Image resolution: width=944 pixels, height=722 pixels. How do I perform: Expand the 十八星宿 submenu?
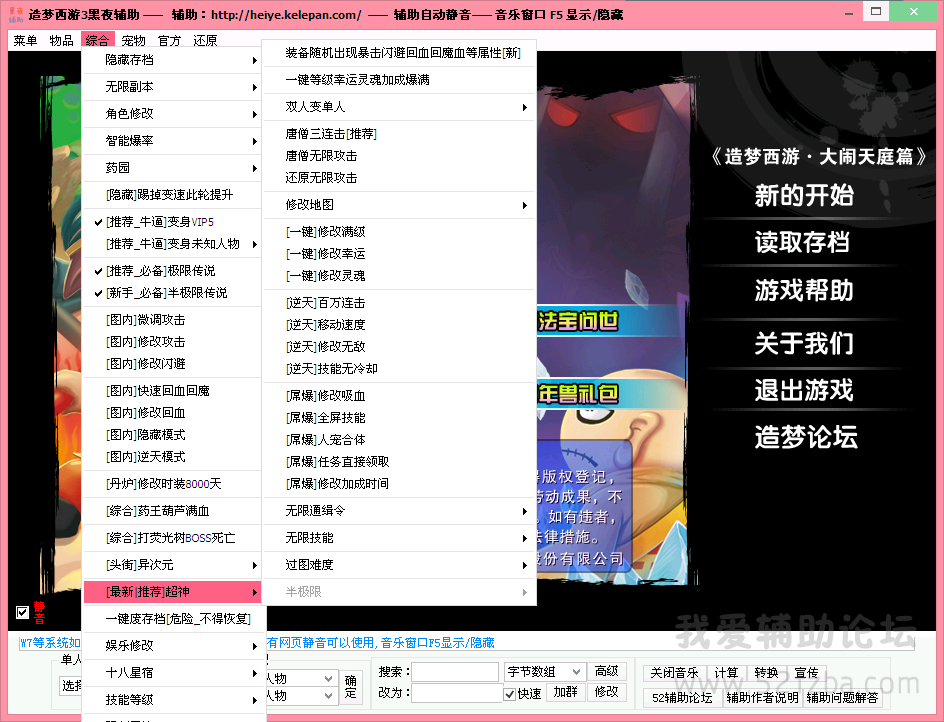pos(172,673)
